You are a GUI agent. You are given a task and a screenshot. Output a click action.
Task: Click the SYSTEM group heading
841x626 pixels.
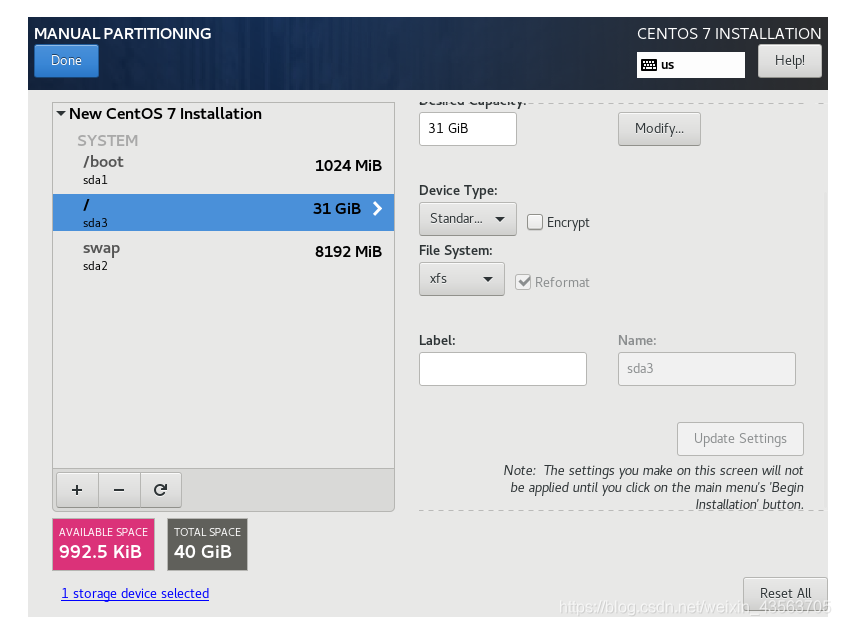pyautogui.click(x=108, y=141)
